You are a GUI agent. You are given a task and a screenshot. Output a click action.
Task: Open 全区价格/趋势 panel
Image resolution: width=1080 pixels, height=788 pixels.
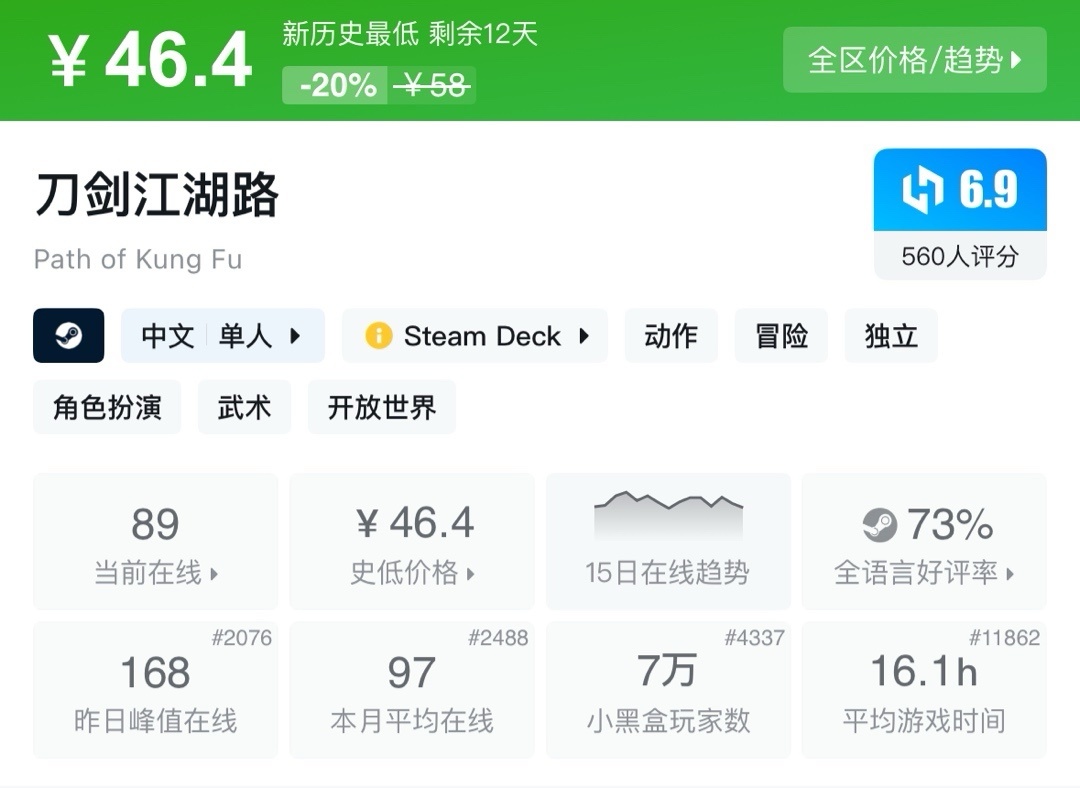913,60
